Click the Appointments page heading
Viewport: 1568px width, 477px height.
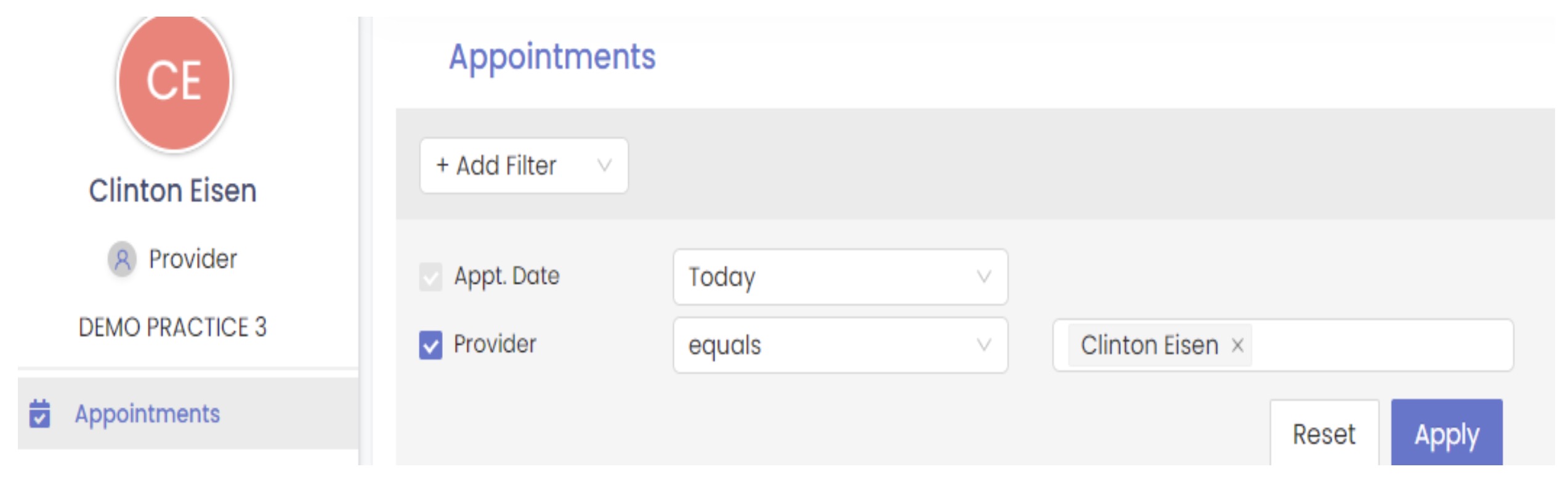[x=552, y=57]
